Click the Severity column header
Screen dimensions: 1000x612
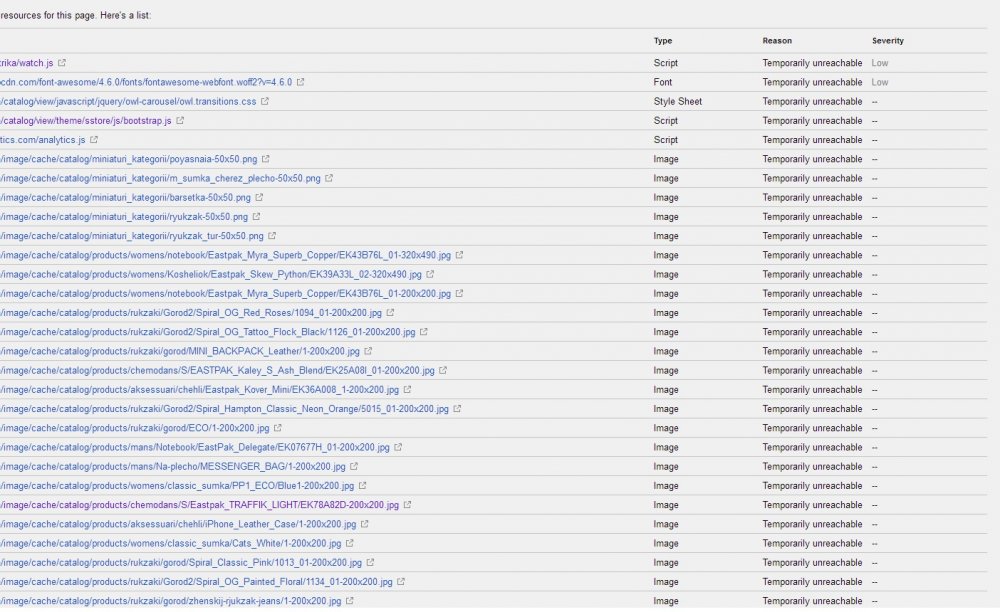click(x=888, y=41)
